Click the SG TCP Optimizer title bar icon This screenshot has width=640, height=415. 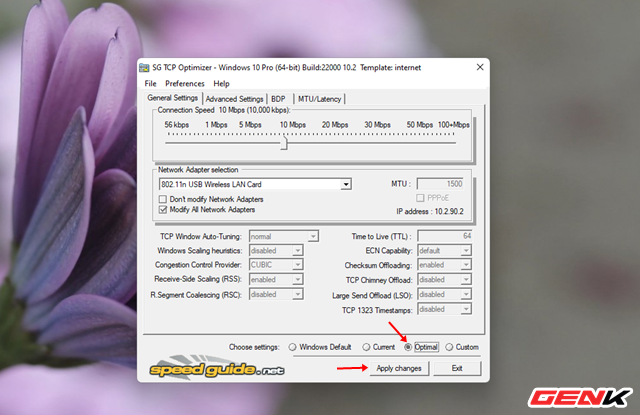pos(144,68)
